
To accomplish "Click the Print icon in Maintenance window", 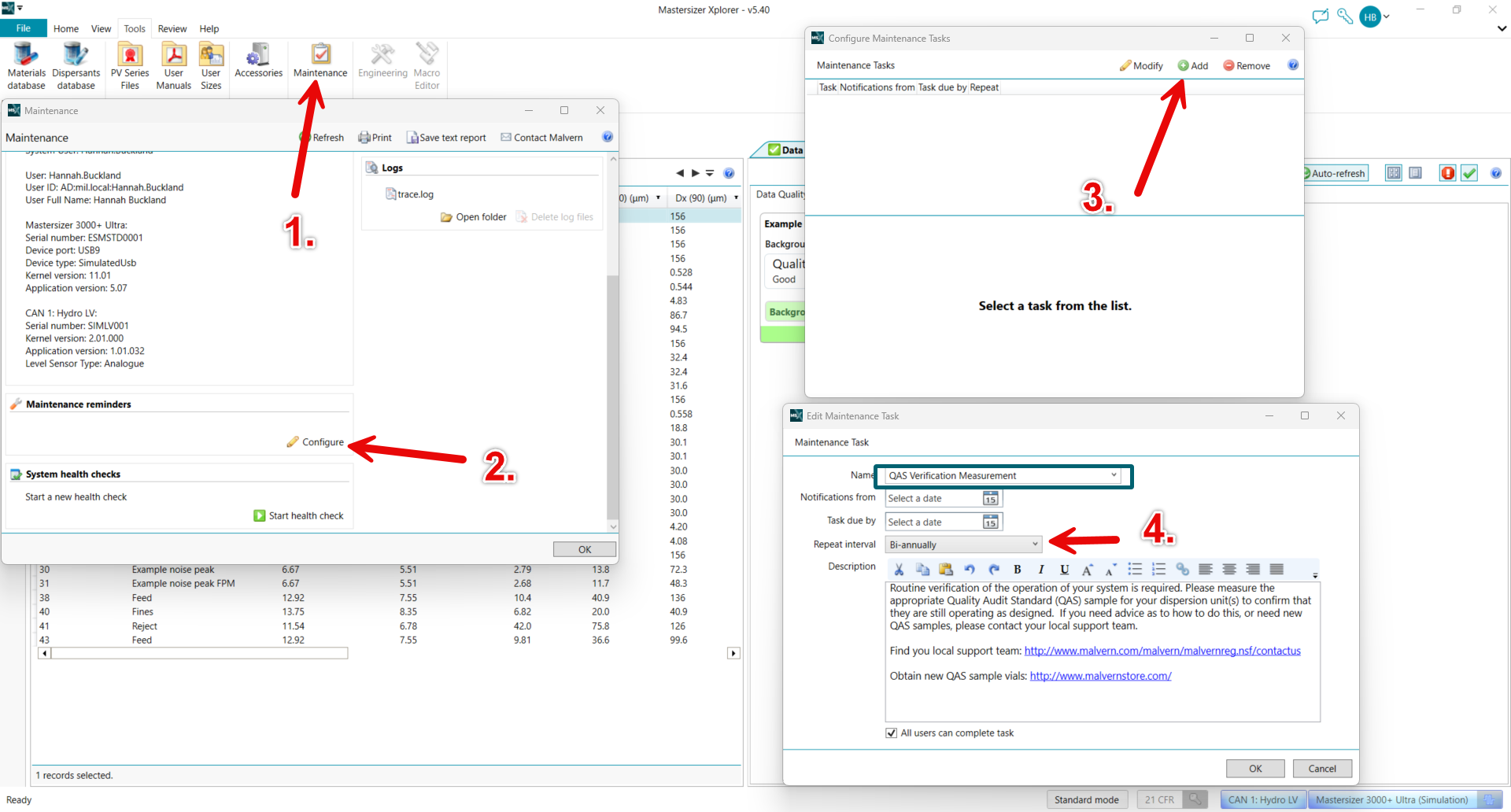I will 375,138.
